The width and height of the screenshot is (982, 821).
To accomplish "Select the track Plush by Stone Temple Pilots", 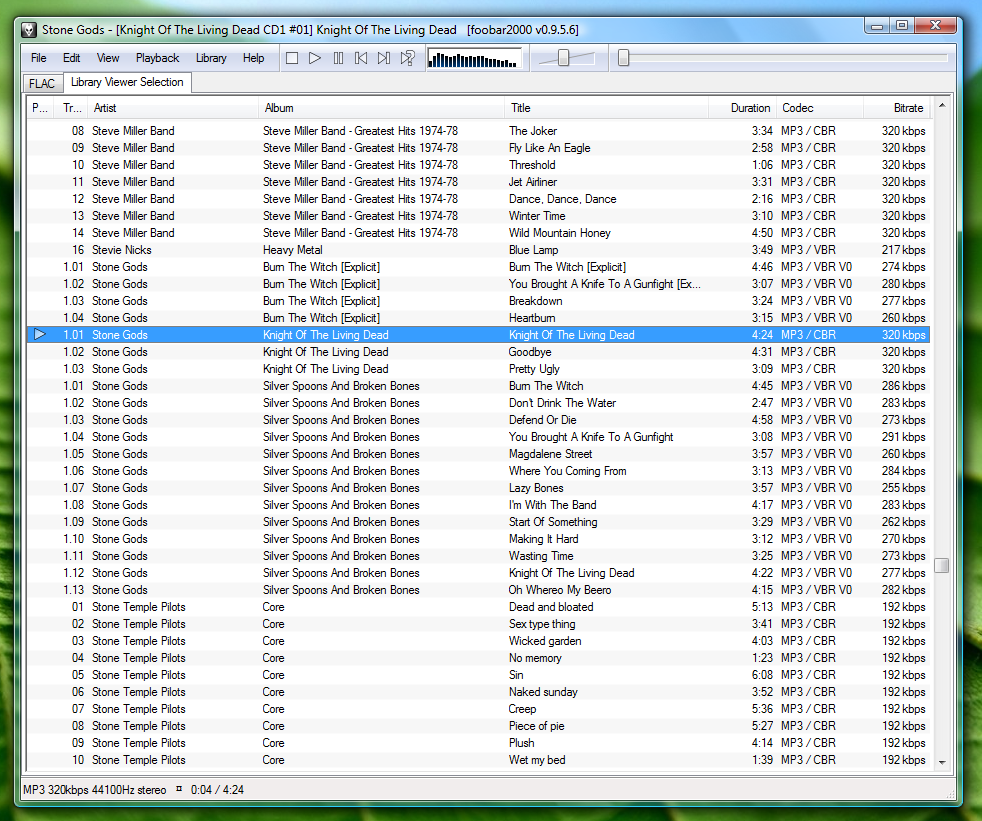I will (x=521, y=743).
